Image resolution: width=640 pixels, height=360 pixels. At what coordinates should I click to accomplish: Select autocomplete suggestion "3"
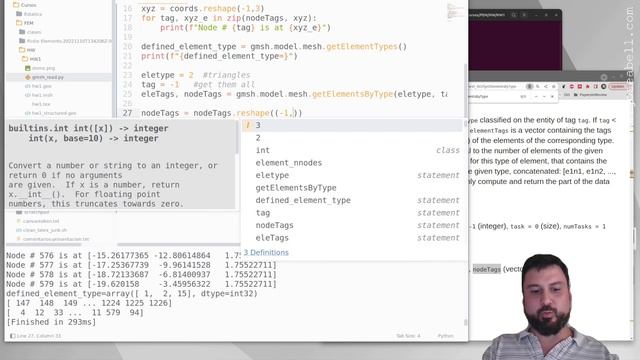tap(353, 125)
